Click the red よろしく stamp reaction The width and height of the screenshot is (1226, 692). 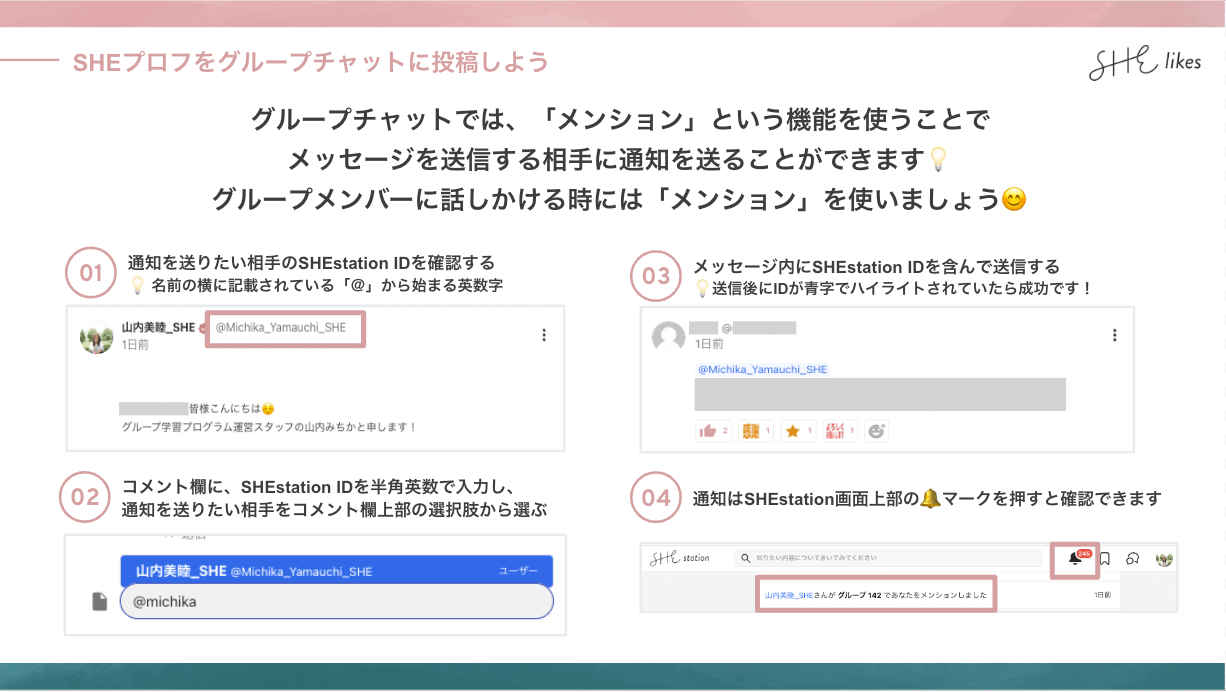(839, 431)
